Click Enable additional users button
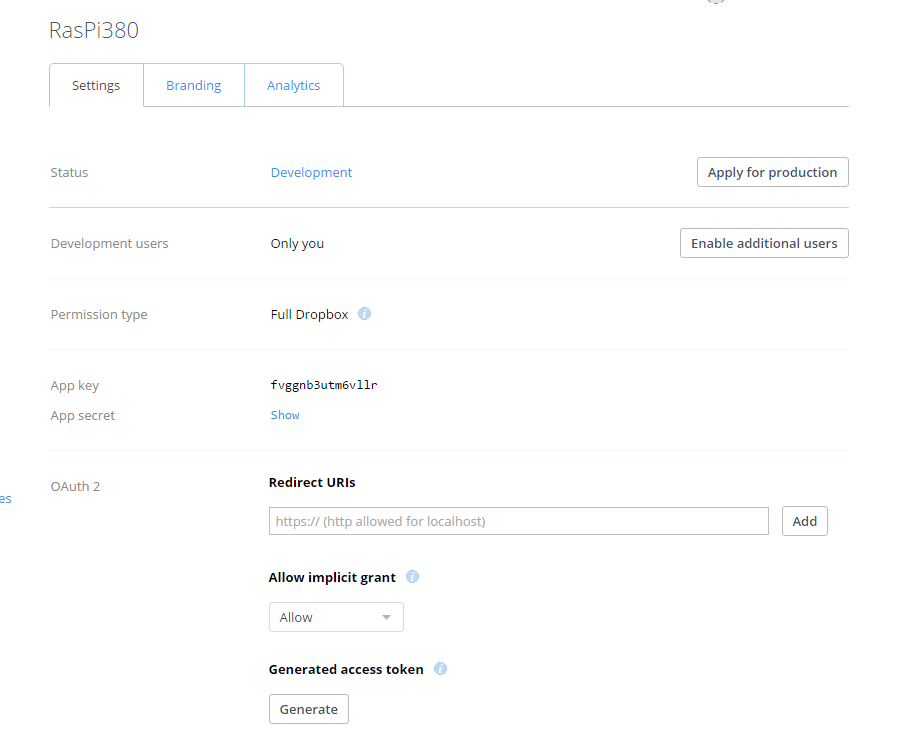The image size is (900, 743). 764,243
